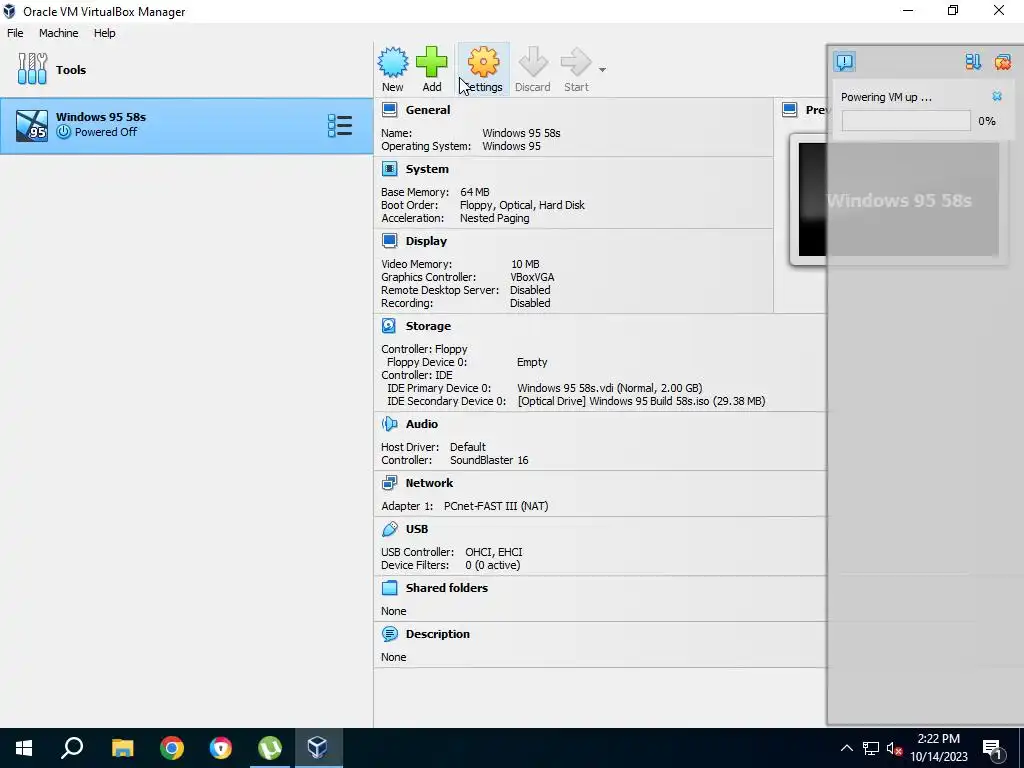
Task: Click the Boot Order Floppy, Optical, Hard Disk value
Action: pyautogui.click(x=522, y=205)
